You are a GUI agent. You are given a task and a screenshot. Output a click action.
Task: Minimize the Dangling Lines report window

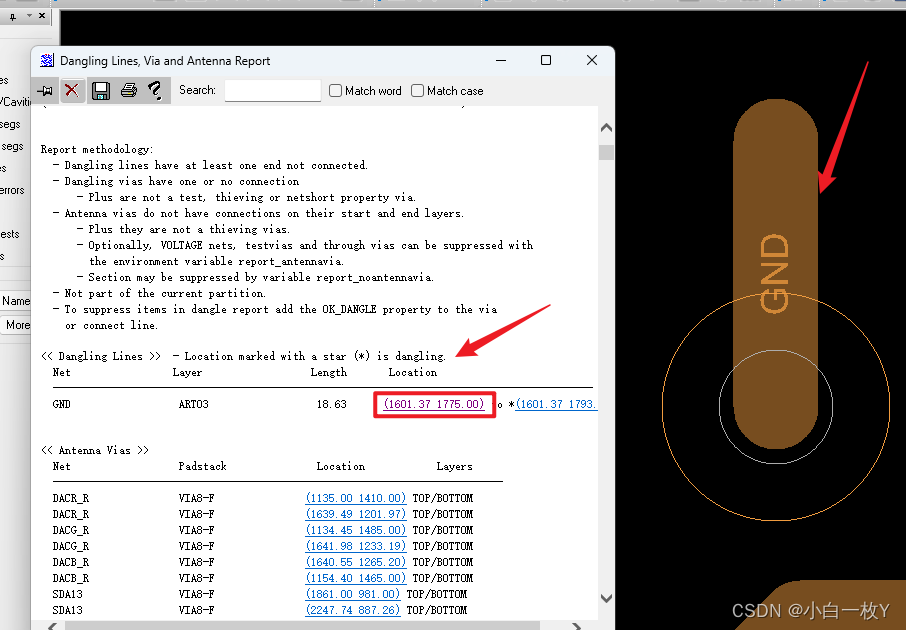point(501,60)
